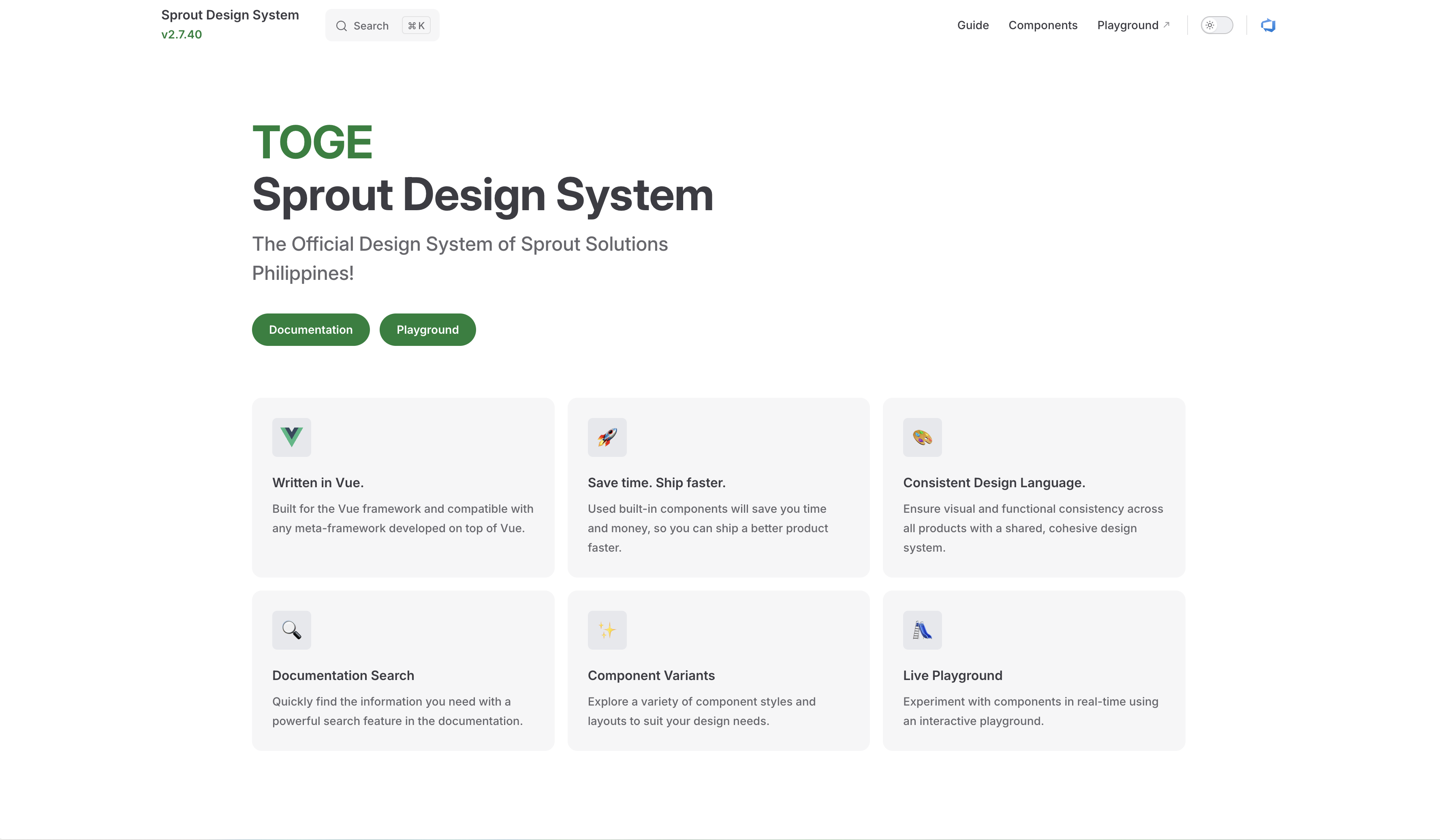Click 'Used built-in components will save' text
Screen dimensions: 1440x840
(707, 528)
